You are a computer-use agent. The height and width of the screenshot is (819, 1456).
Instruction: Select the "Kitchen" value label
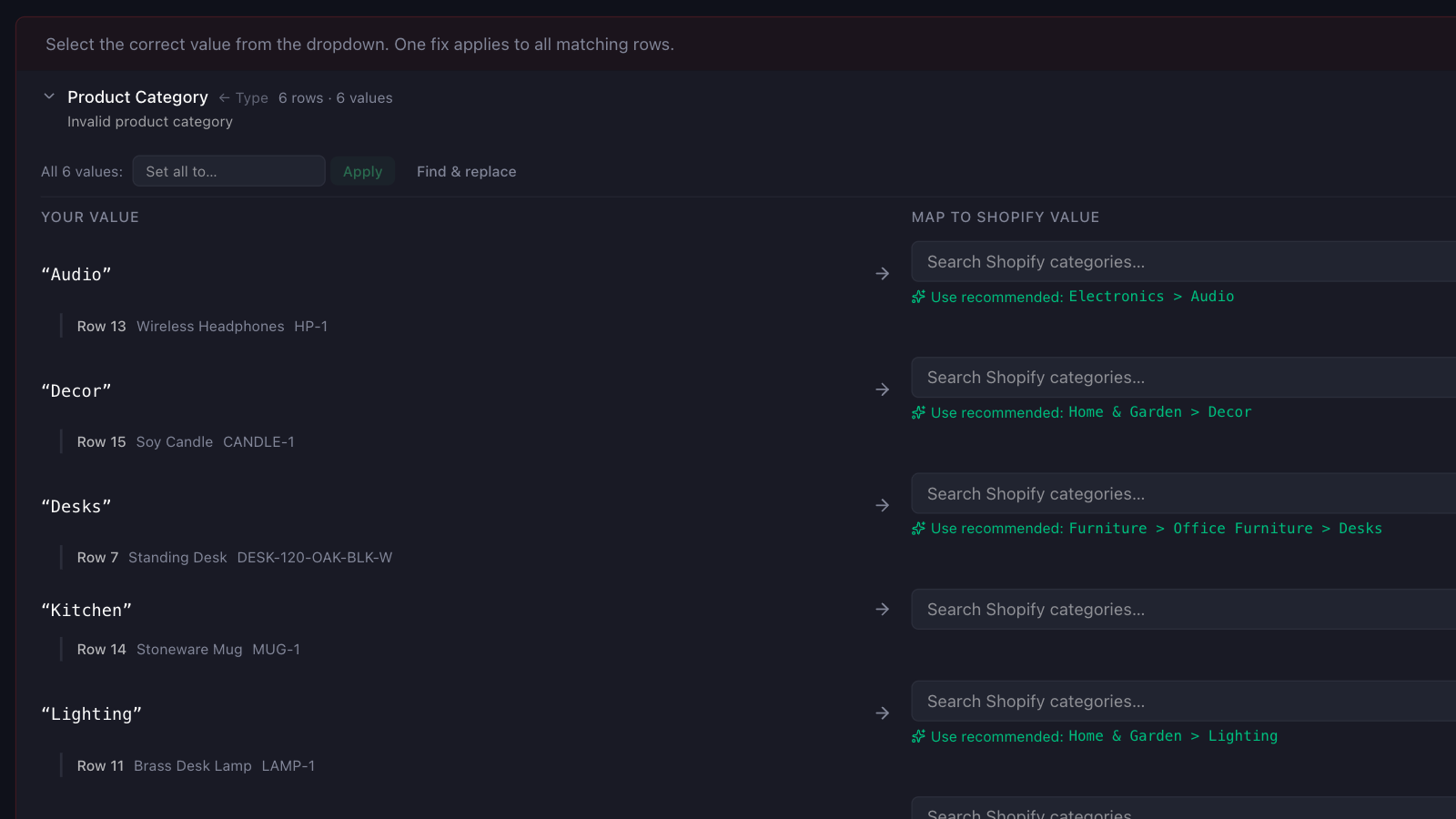[x=86, y=611]
